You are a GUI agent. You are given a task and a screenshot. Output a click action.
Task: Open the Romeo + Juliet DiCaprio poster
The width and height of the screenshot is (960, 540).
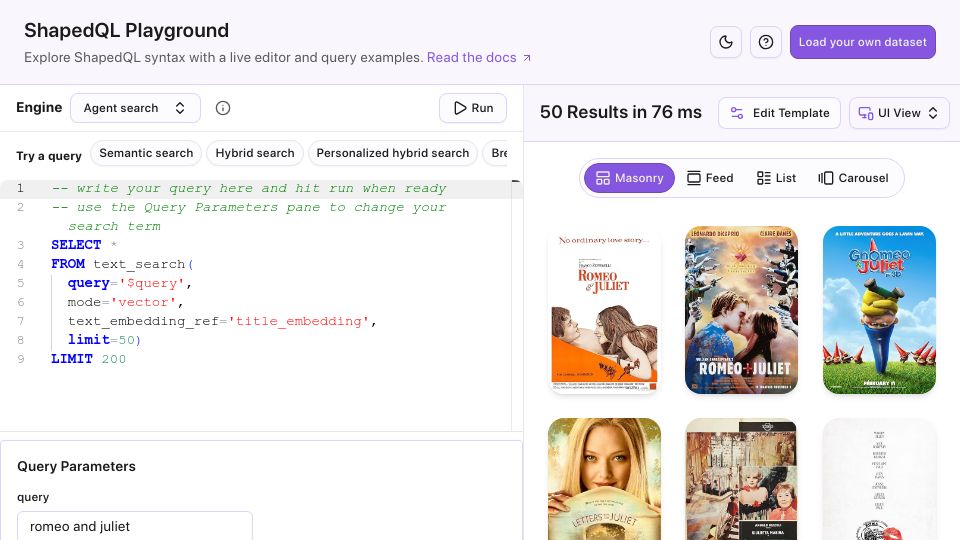coord(741,310)
